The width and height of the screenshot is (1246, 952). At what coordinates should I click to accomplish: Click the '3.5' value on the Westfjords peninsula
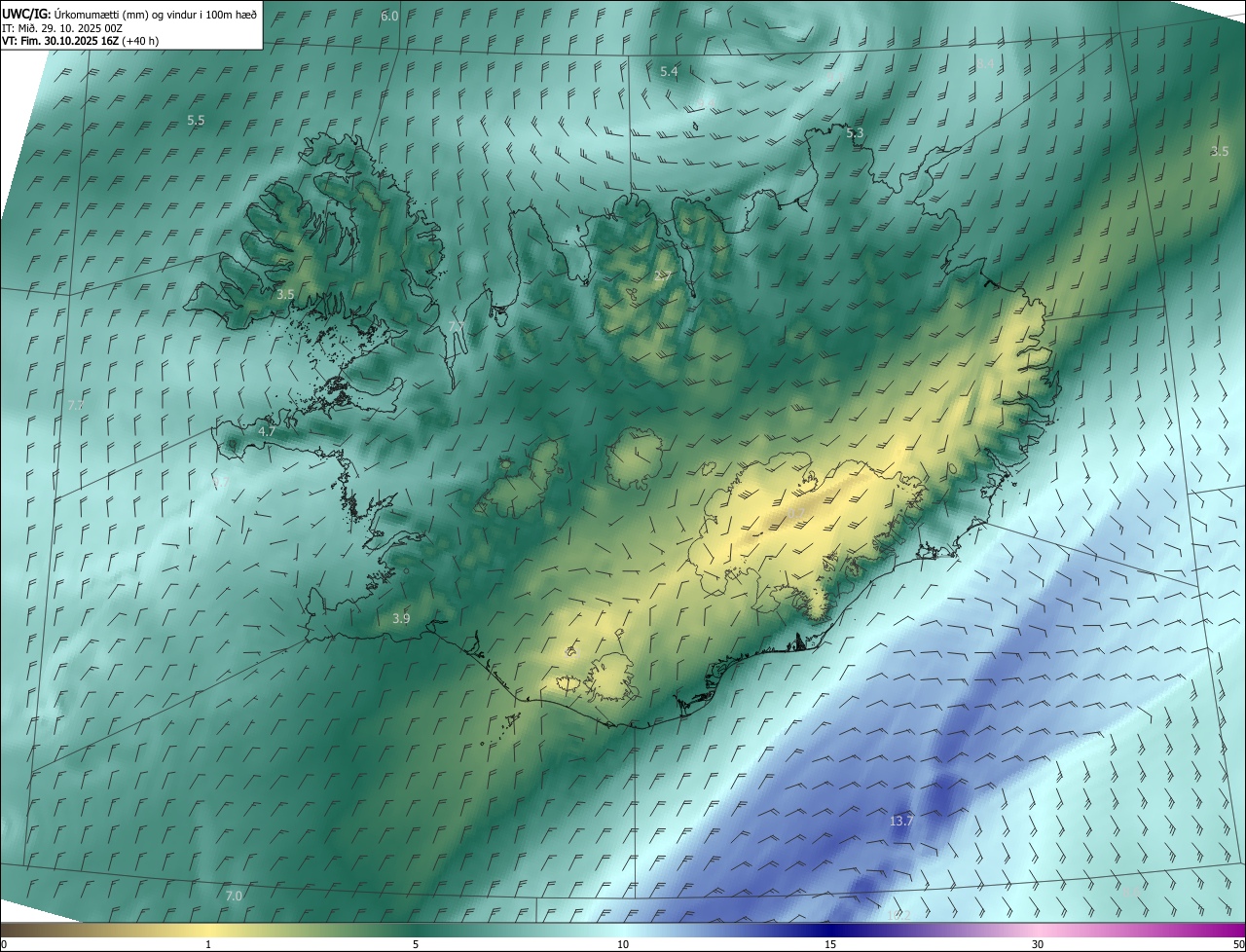pos(285,294)
